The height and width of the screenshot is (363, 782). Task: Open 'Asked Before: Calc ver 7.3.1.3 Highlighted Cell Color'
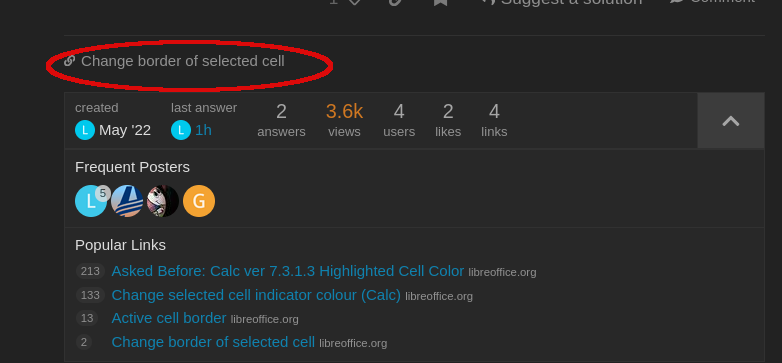click(288, 271)
